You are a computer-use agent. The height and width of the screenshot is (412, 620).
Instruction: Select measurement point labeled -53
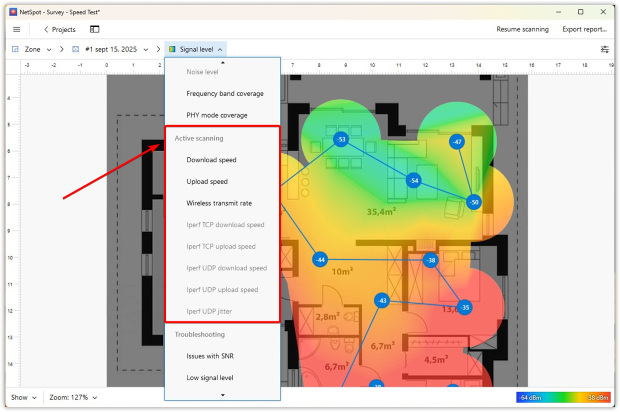point(341,139)
